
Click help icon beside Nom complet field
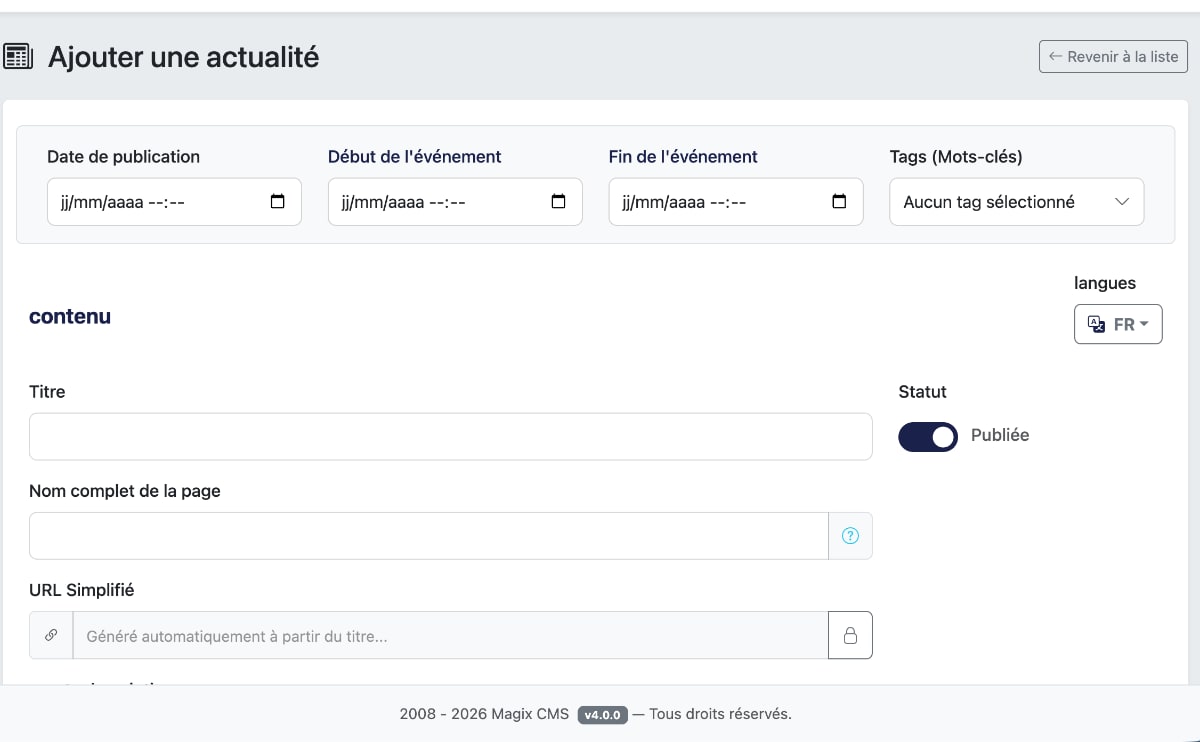point(850,536)
